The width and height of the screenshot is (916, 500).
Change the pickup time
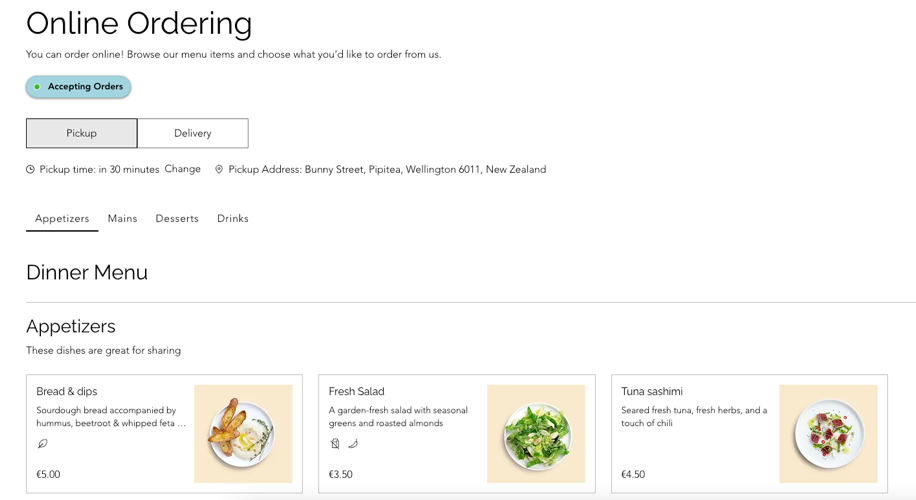[x=182, y=169]
